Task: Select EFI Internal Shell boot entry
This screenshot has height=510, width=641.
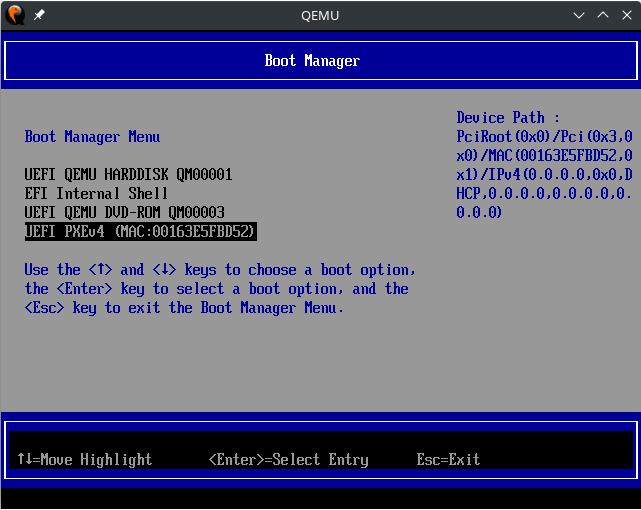Action: click(96, 193)
